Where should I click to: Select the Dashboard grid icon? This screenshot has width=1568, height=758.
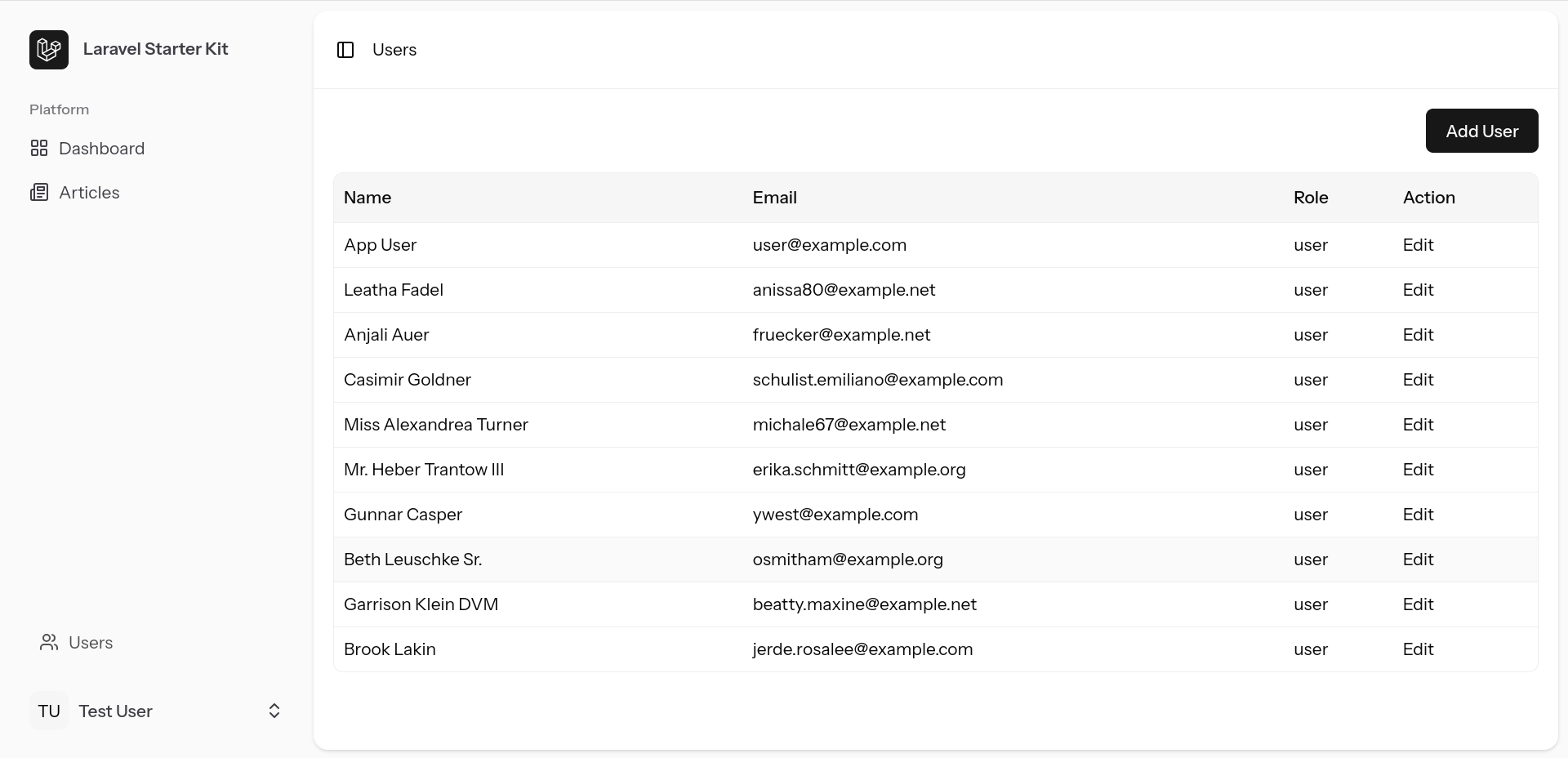point(40,149)
